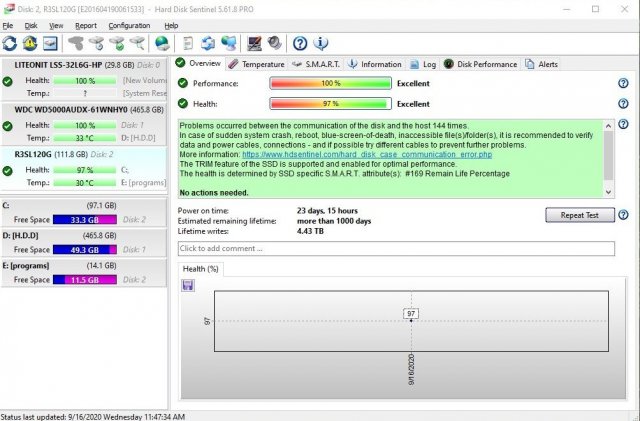Open the Configuration menu
Viewport: 640px width, 421px height.
tap(129, 25)
